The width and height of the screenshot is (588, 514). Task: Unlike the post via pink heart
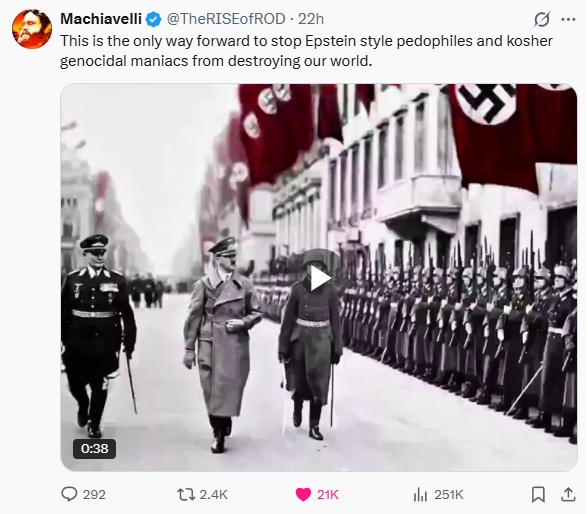303,495
